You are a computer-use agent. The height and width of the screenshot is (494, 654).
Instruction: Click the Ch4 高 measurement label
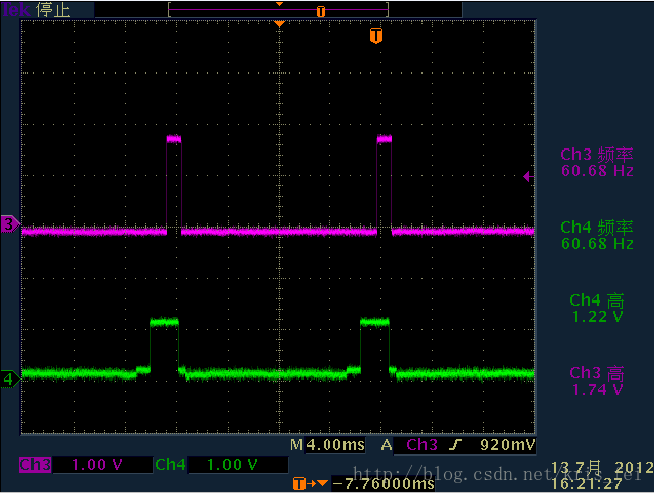pos(597,300)
